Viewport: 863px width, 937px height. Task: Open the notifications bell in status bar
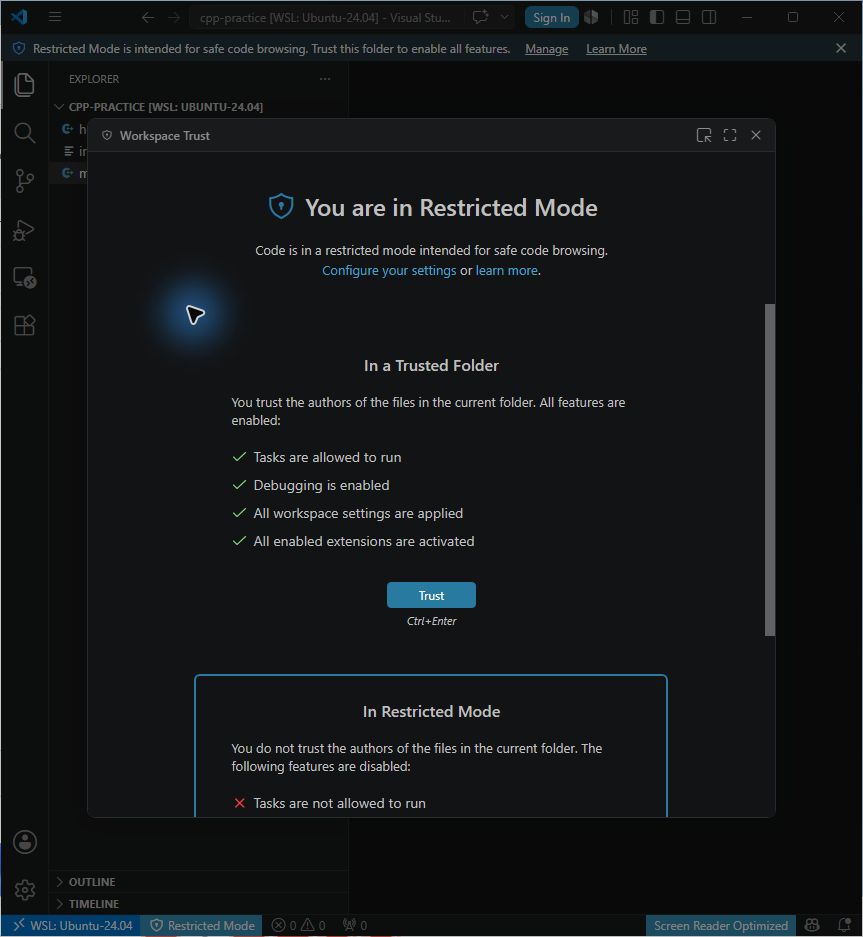point(844,925)
